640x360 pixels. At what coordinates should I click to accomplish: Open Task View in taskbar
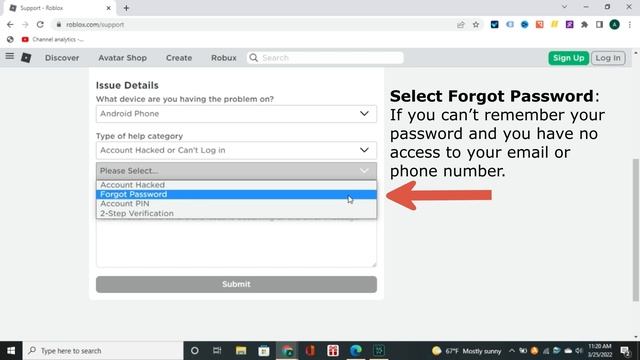[217, 350]
